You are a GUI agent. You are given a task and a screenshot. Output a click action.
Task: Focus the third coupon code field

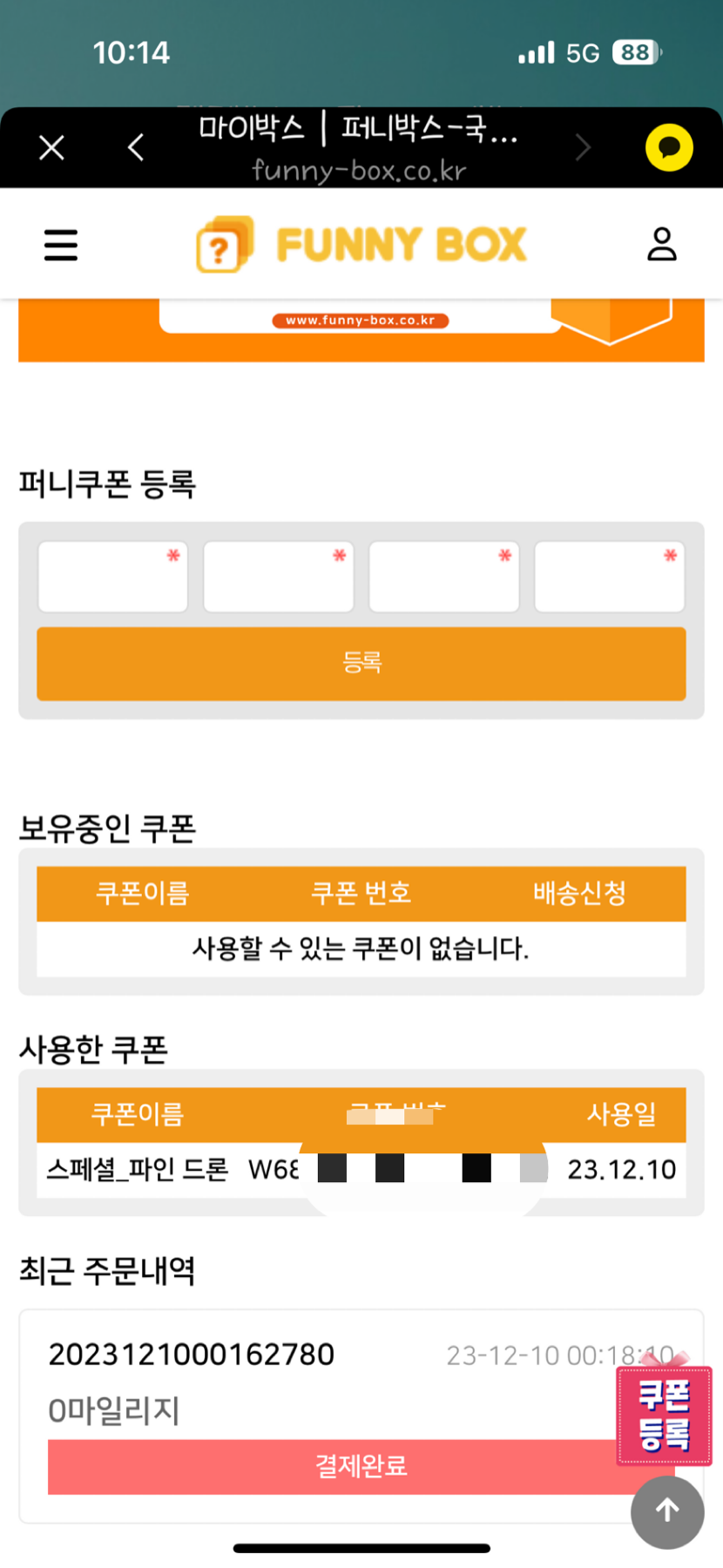(443, 577)
